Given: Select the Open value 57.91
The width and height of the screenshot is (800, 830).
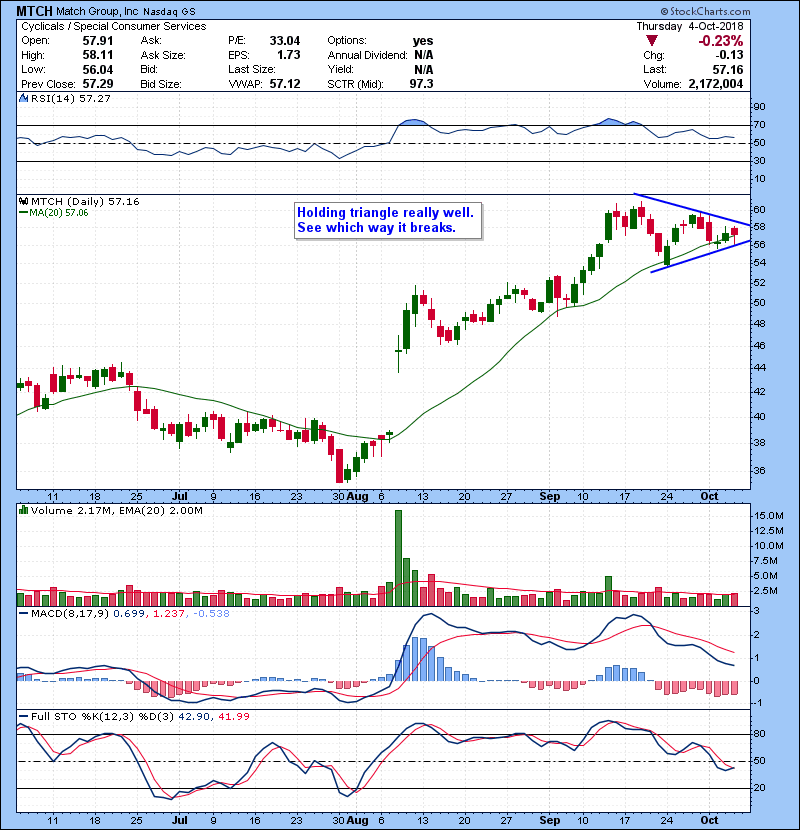Looking at the screenshot, I should [97, 41].
